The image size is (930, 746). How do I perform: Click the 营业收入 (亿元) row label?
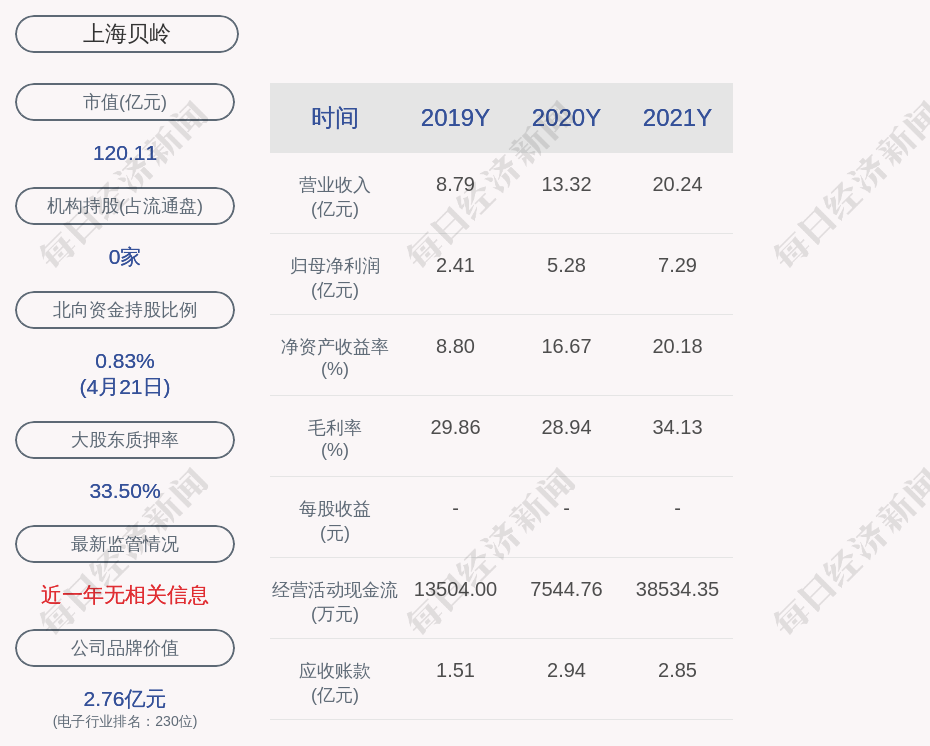[x=335, y=197]
